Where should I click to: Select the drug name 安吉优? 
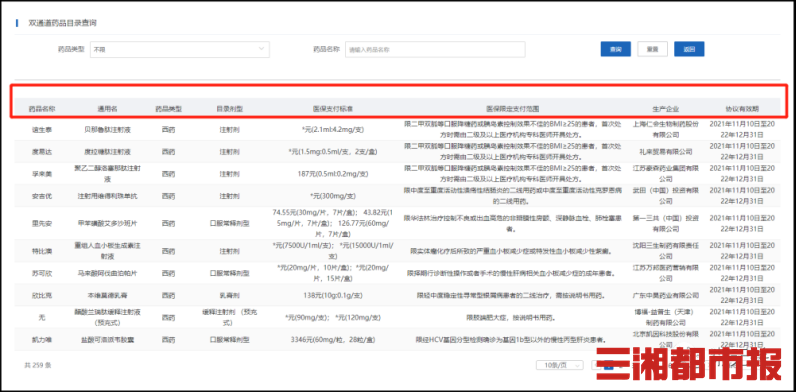[x=42, y=196]
